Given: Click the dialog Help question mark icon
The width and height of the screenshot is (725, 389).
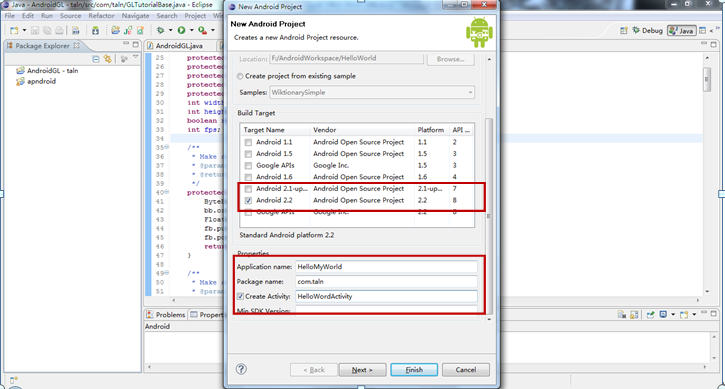Looking at the screenshot, I should pyautogui.click(x=241, y=369).
